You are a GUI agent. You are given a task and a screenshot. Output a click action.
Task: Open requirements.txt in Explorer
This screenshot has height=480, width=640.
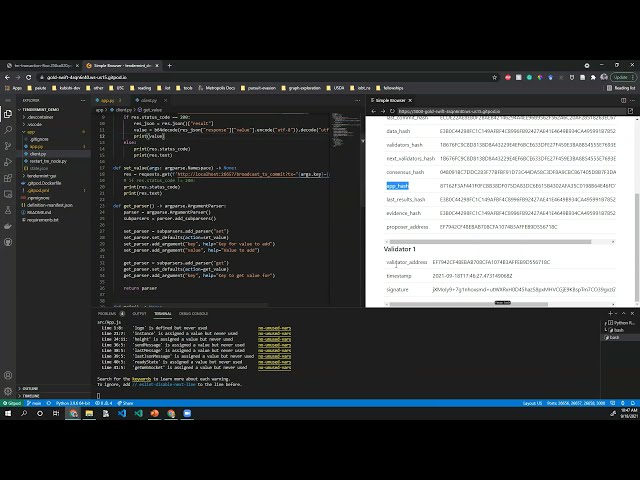42,220
